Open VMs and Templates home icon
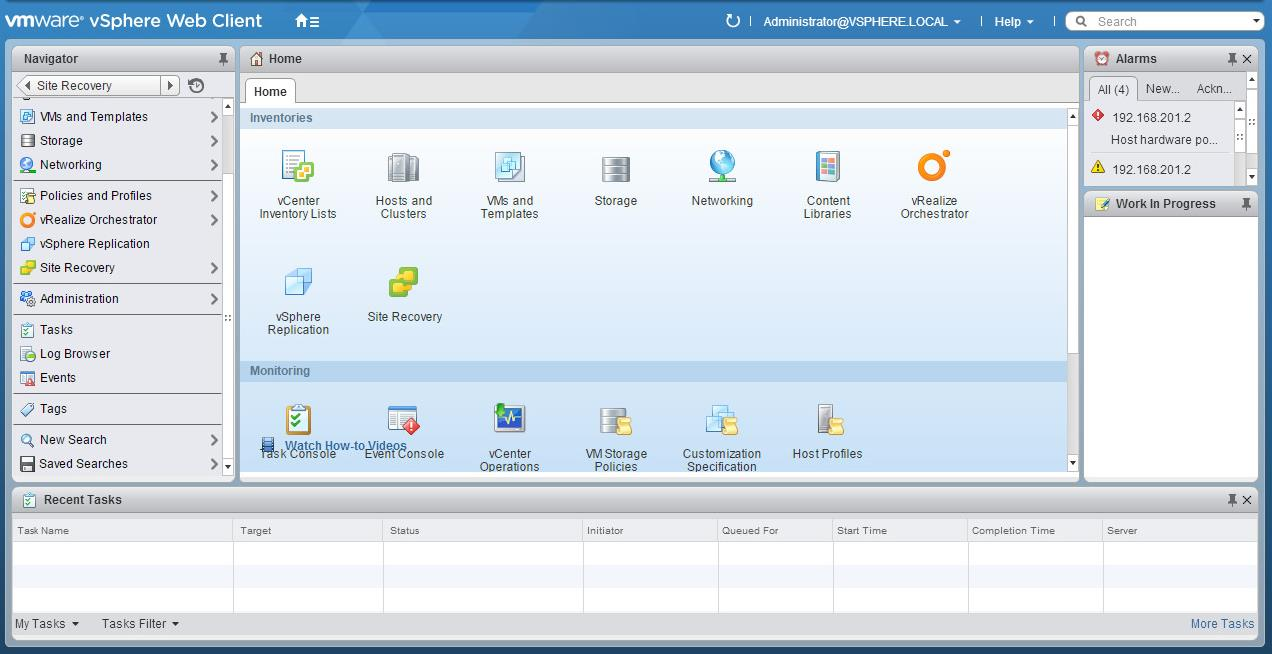1272x654 pixels. click(x=509, y=167)
